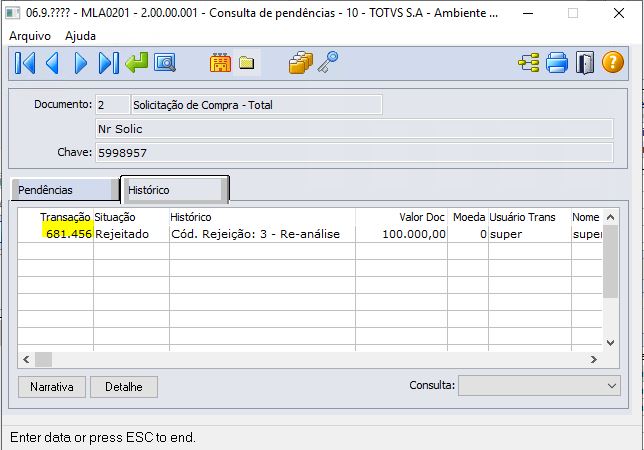Go to the next record
Viewport: 644px width, 450px height.
pos(80,63)
